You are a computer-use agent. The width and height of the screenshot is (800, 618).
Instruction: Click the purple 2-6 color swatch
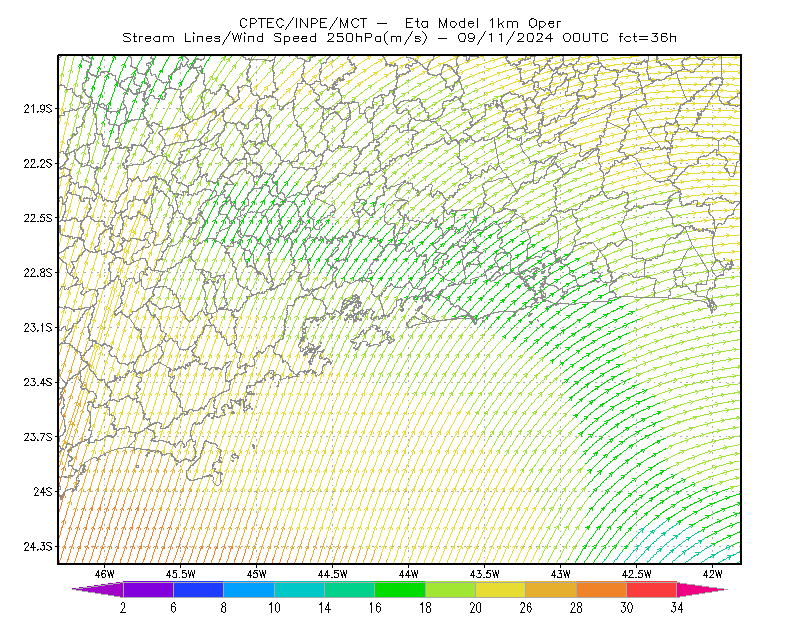[148, 589]
